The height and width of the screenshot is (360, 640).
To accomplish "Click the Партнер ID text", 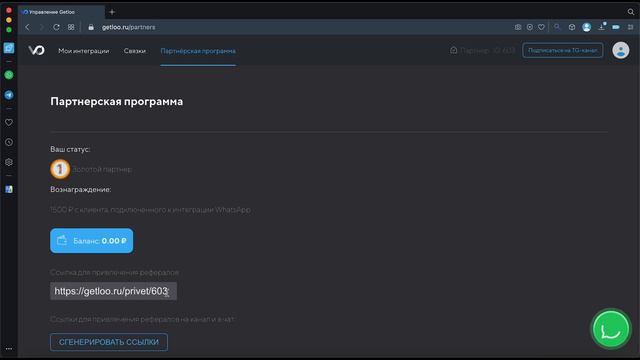I will point(487,51).
